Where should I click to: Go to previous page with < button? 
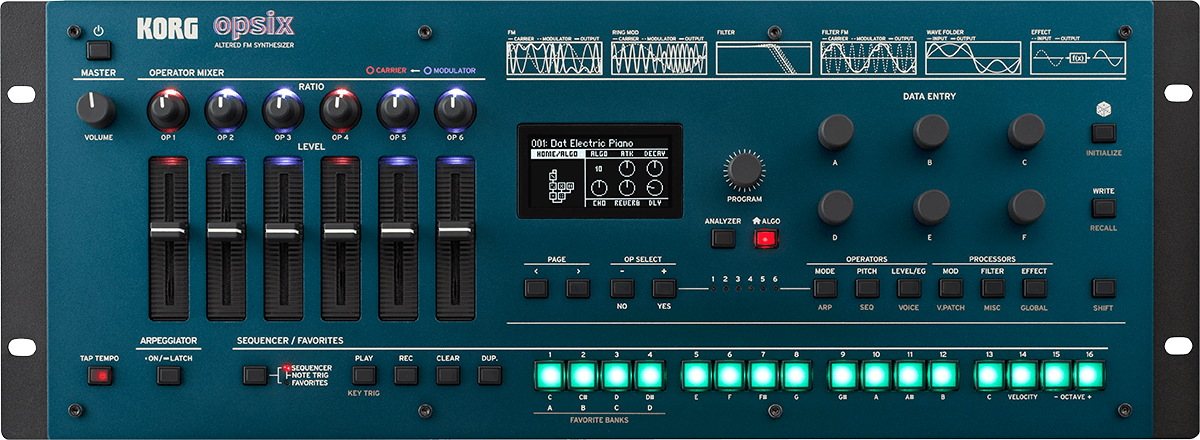536,288
